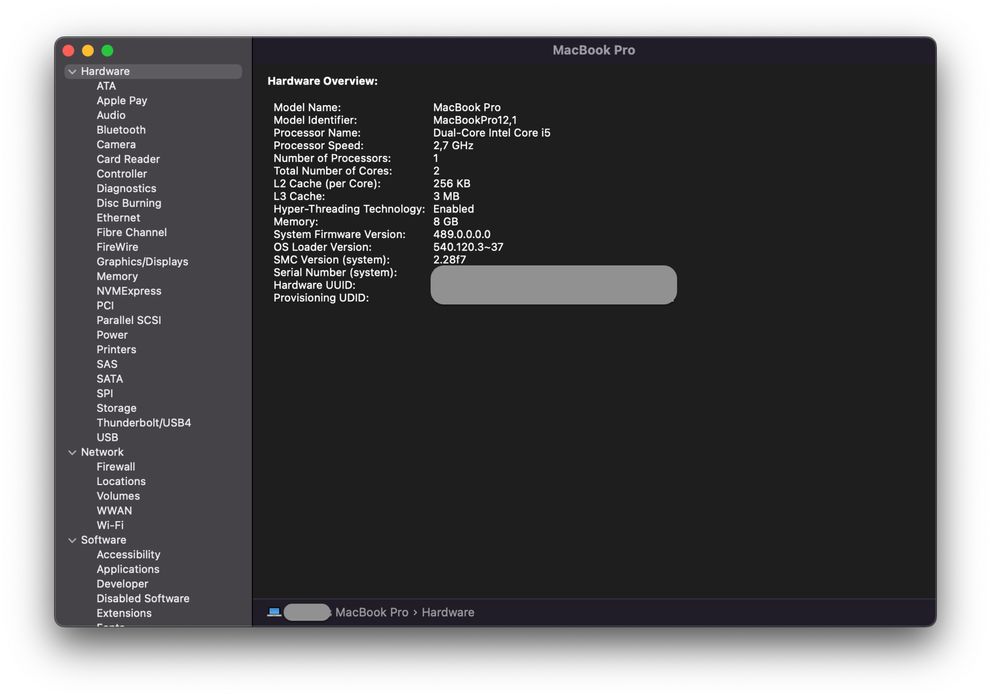991x699 pixels.
Task: Select the Software category label
Action: click(x=103, y=540)
